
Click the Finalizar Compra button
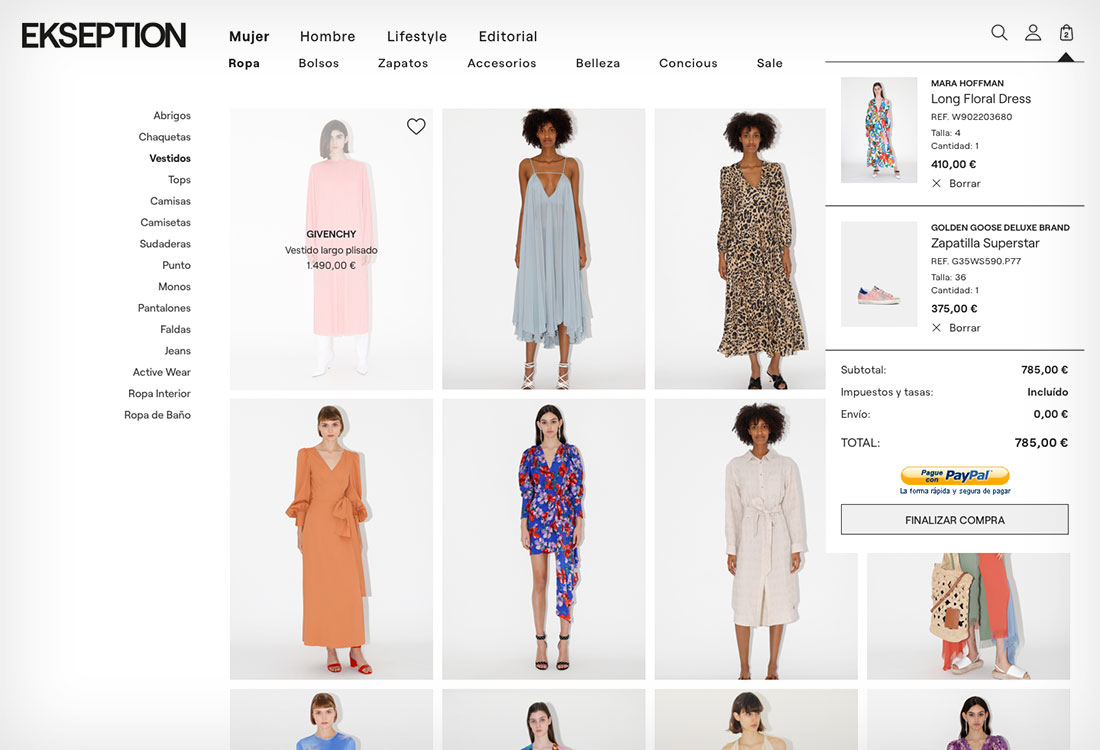(954, 520)
